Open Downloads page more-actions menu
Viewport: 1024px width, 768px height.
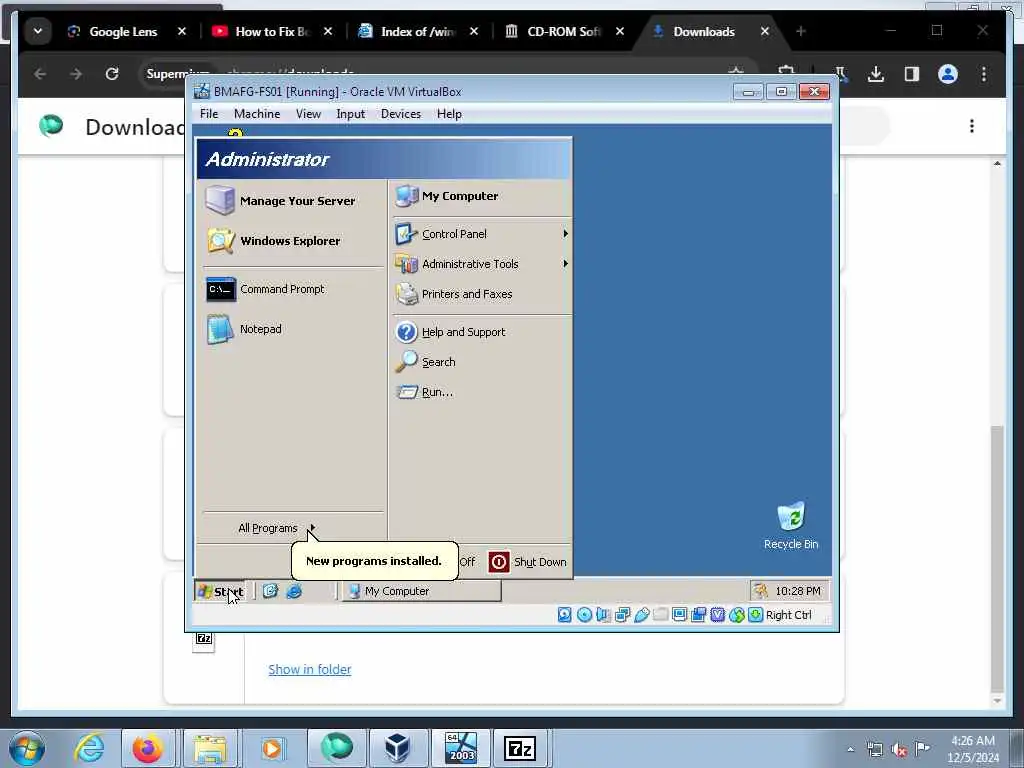[x=972, y=126]
